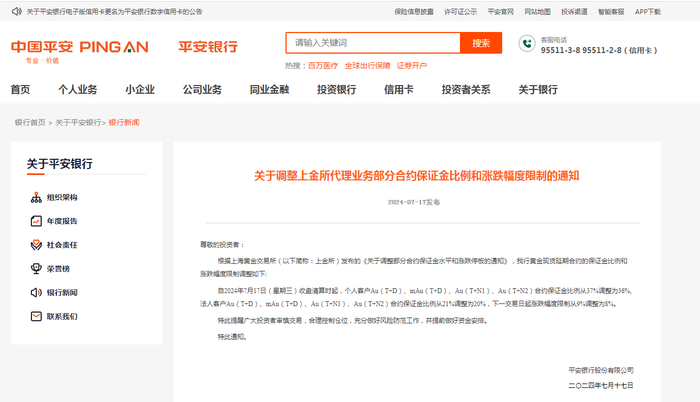Click the phone number 95511-3-8 95511-2-8
Screen dimensions: 700x402
(x=599, y=50)
